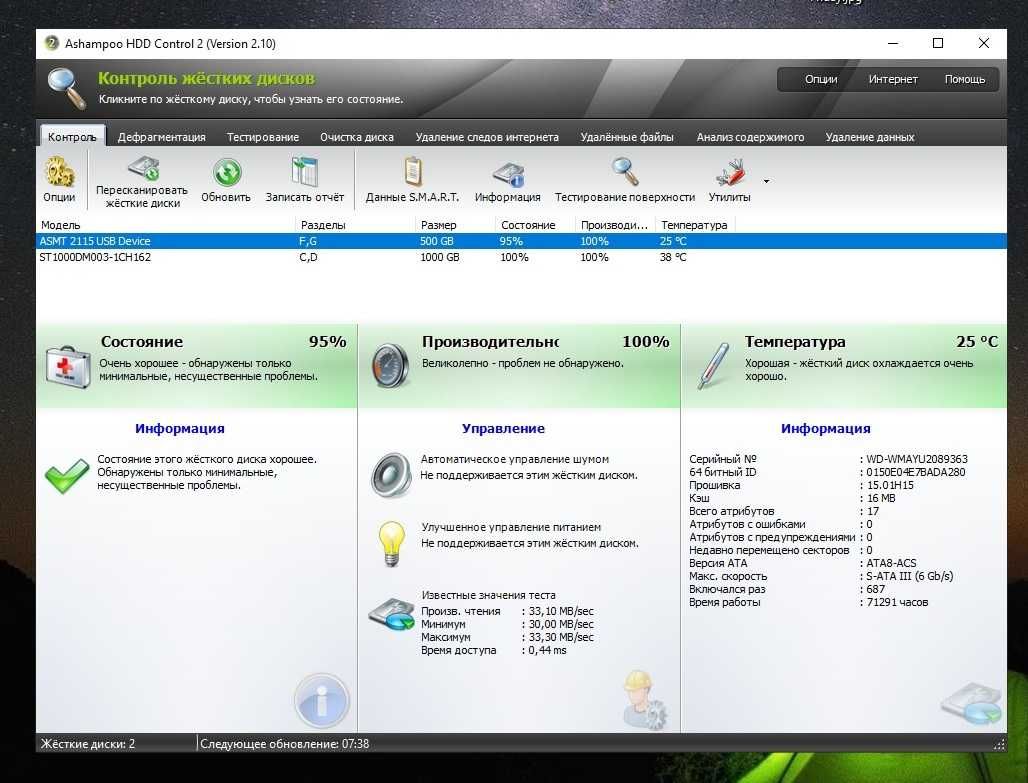
Task: Click the Записать отчёт report icon
Action: (x=304, y=172)
